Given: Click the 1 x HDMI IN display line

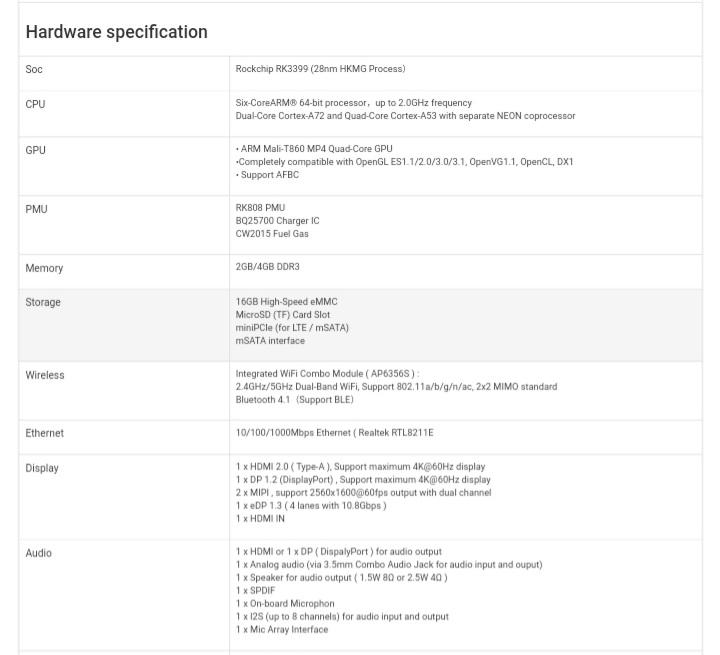Looking at the screenshot, I should (x=260, y=519).
